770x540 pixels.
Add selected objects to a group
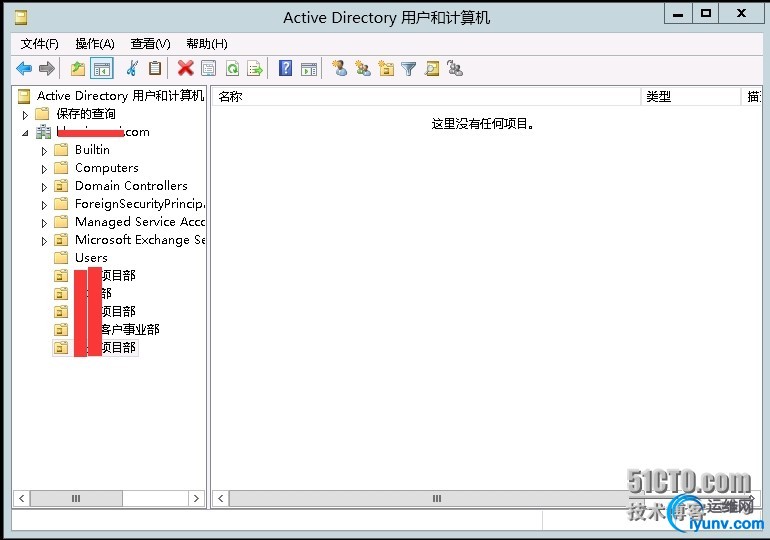click(455, 68)
